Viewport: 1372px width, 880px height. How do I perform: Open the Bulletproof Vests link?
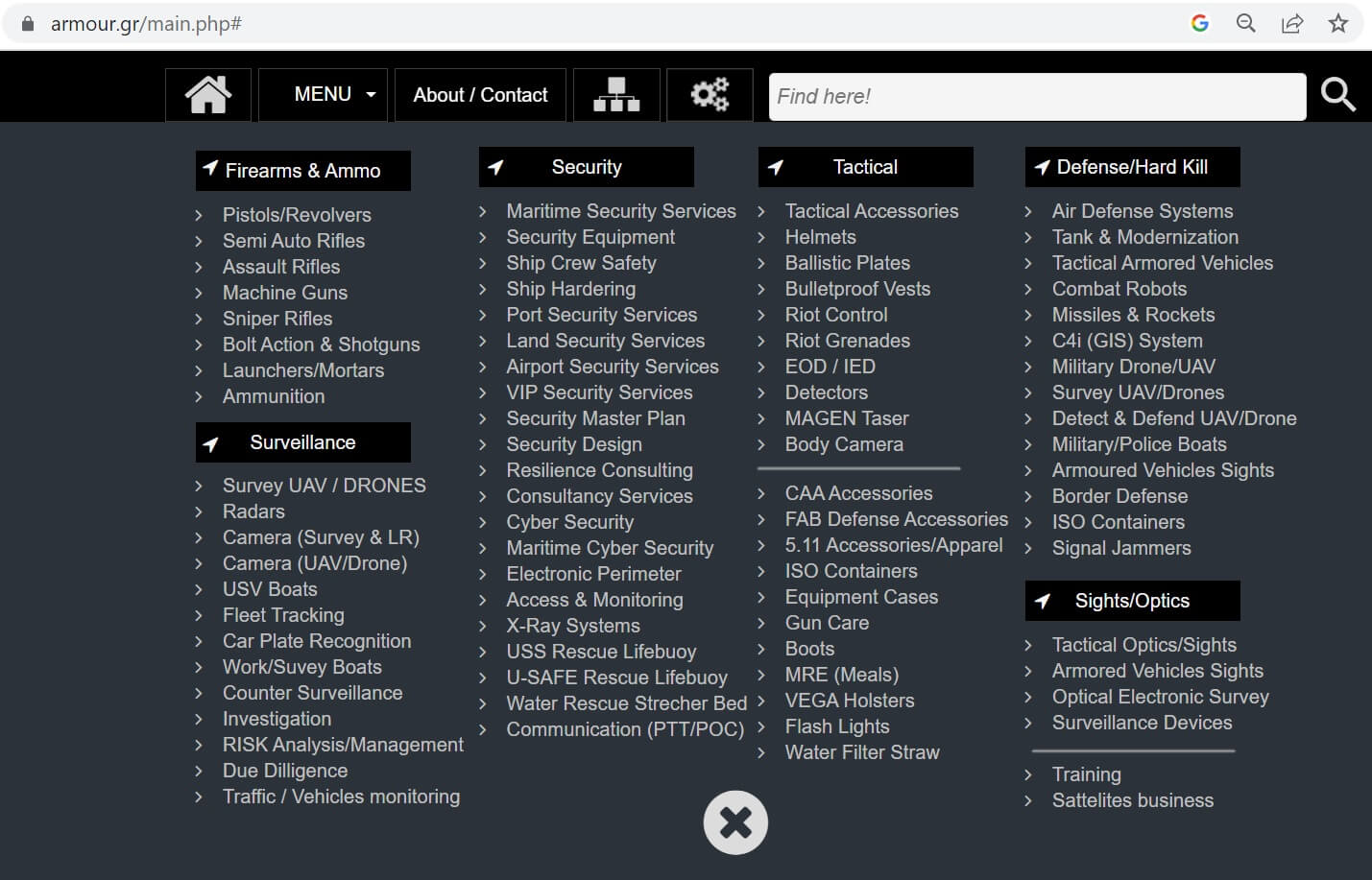[x=857, y=289]
